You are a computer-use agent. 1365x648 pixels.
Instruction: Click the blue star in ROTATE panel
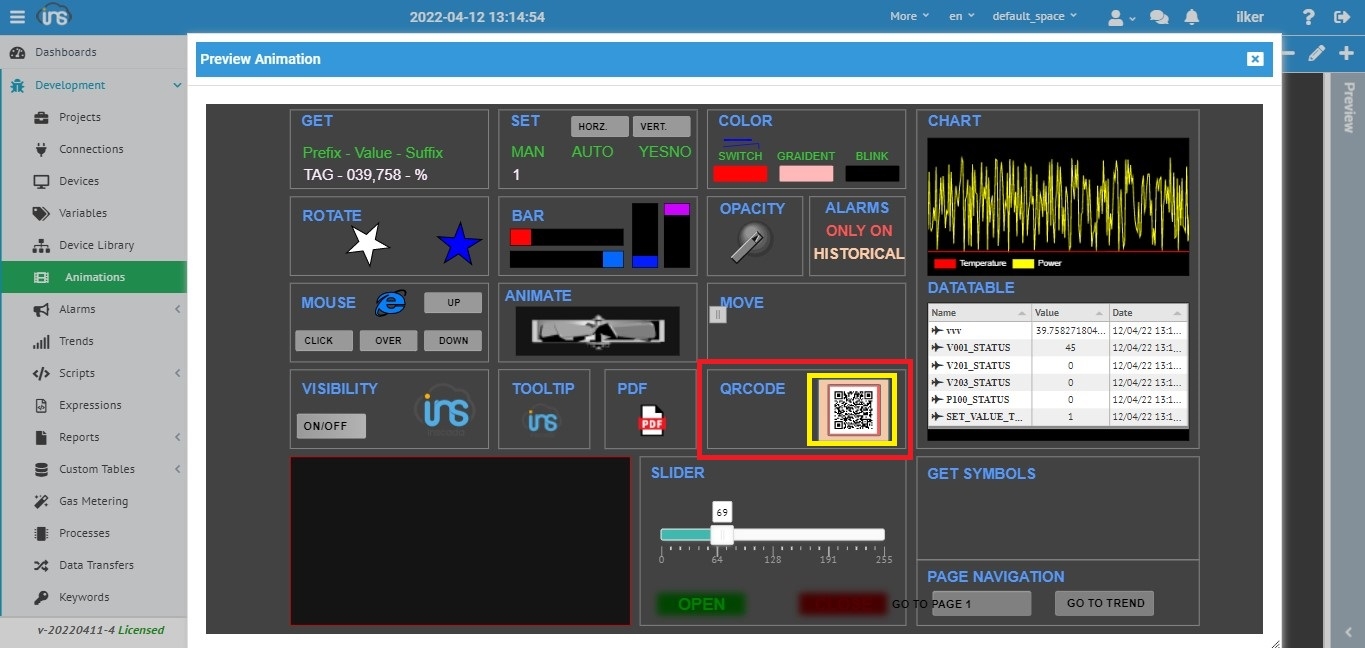459,245
